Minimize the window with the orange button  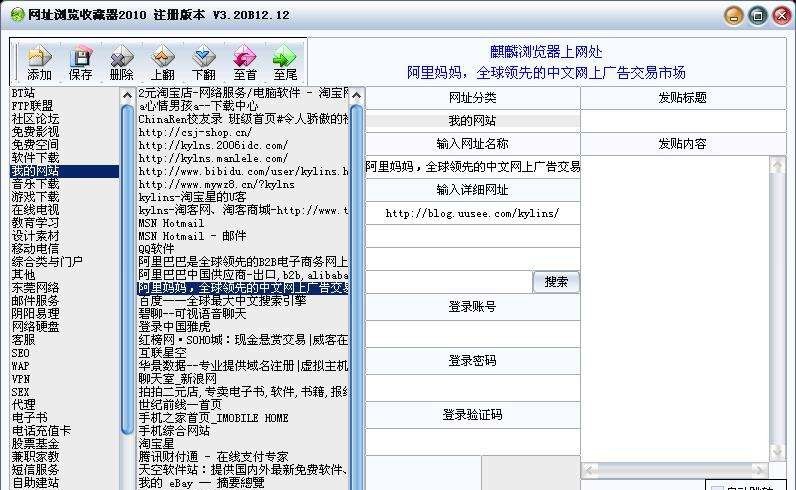coord(734,16)
